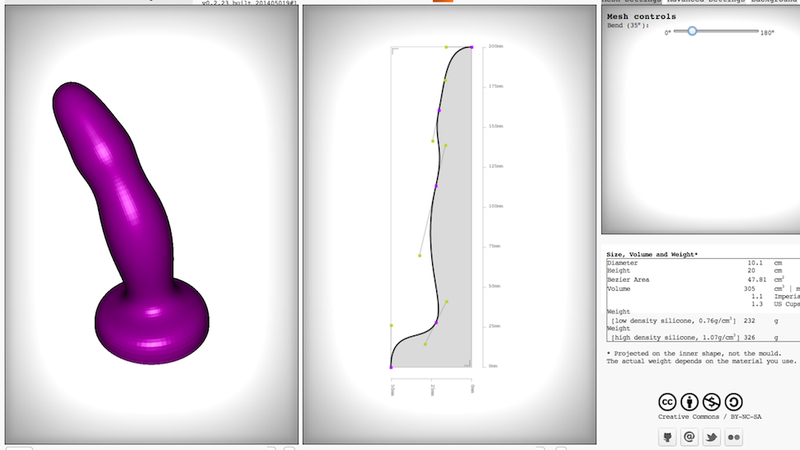Click the low density silicone weight '232'

[x=749, y=320]
